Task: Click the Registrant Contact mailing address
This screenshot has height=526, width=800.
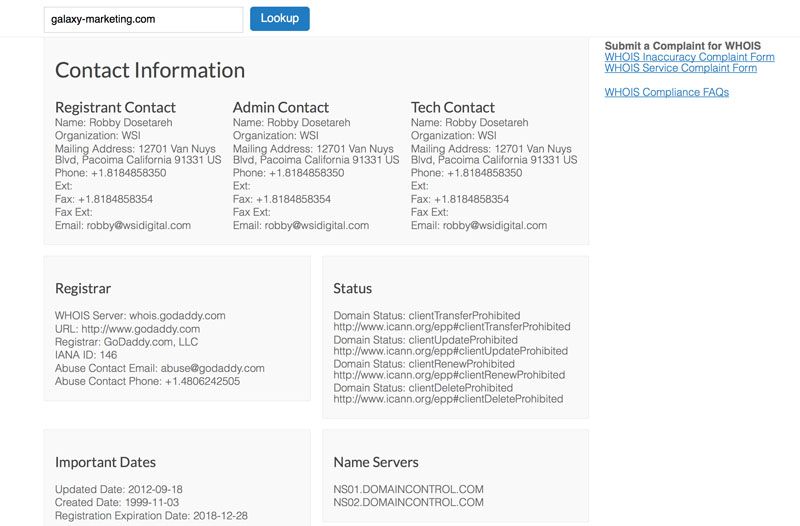Action: (x=138, y=154)
